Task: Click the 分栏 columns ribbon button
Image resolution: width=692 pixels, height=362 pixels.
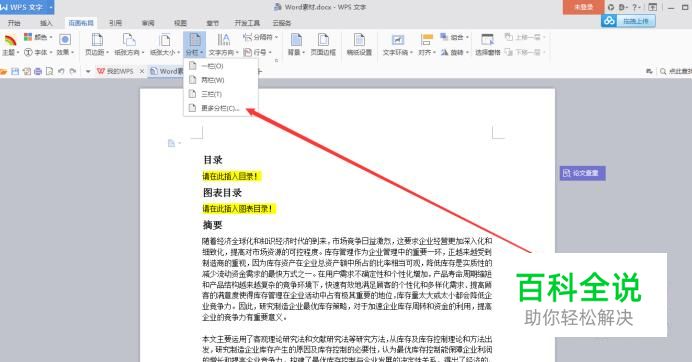Action: click(195, 45)
